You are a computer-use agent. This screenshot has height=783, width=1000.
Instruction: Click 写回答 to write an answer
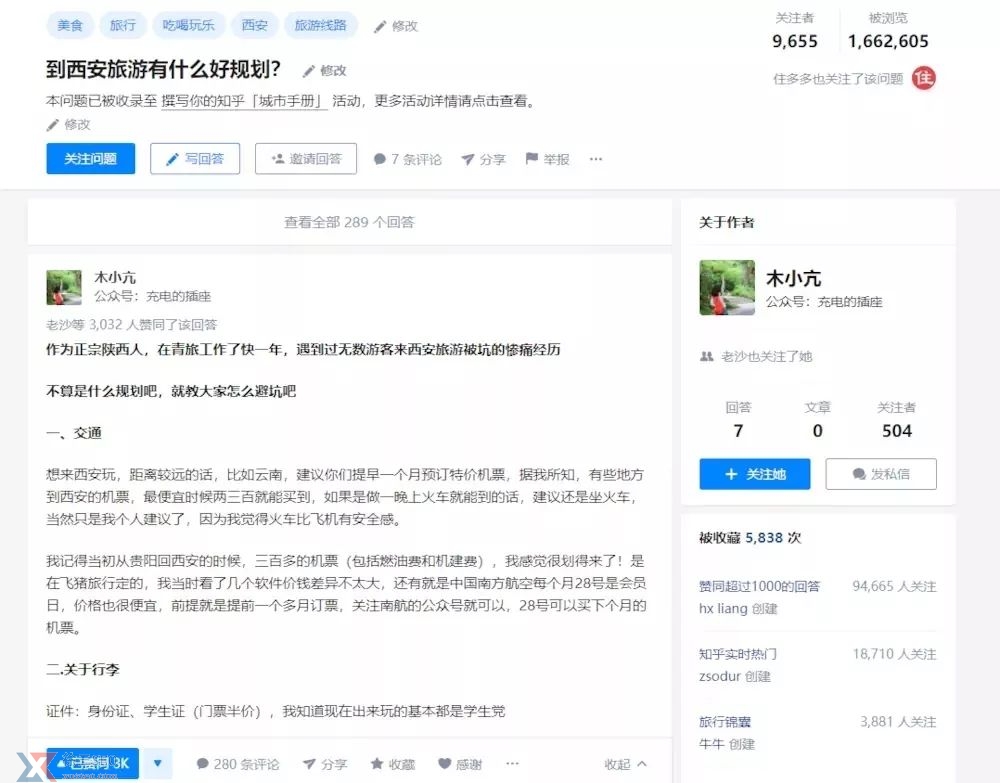195,159
